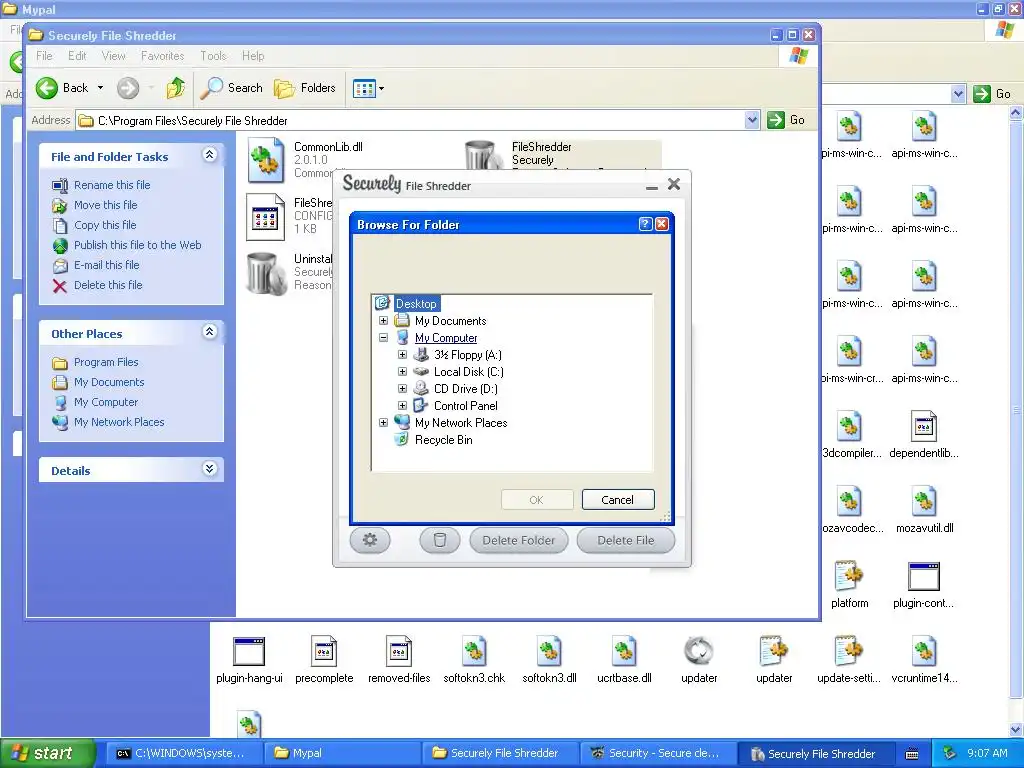Select the precomplete file in Mypal window

click(324, 661)
